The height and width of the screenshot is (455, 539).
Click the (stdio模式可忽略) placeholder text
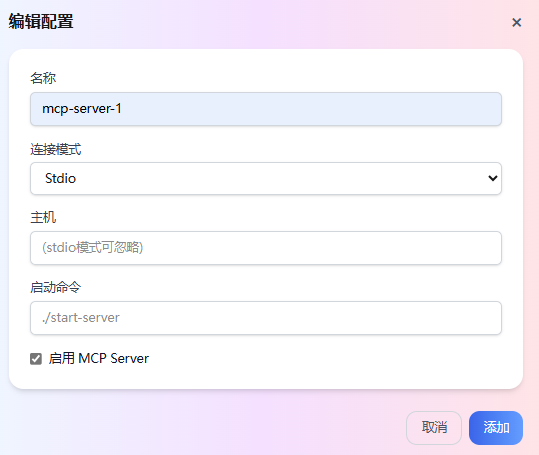[92, 247]
